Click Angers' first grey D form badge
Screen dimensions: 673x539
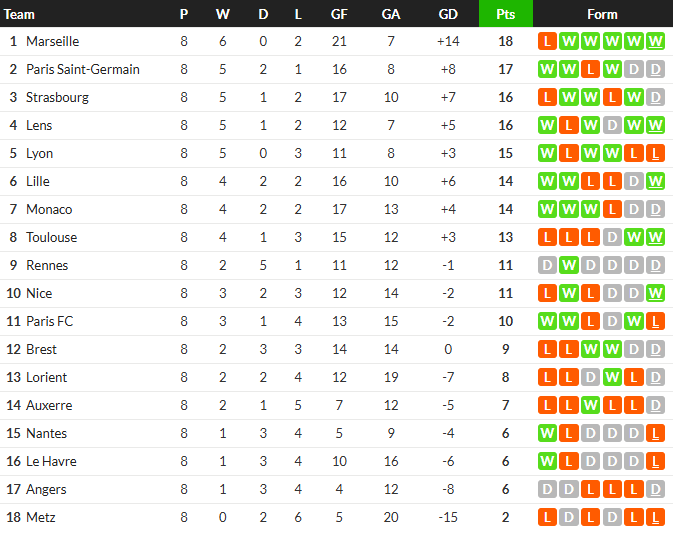pyautogui.click(x=547, y=489)
